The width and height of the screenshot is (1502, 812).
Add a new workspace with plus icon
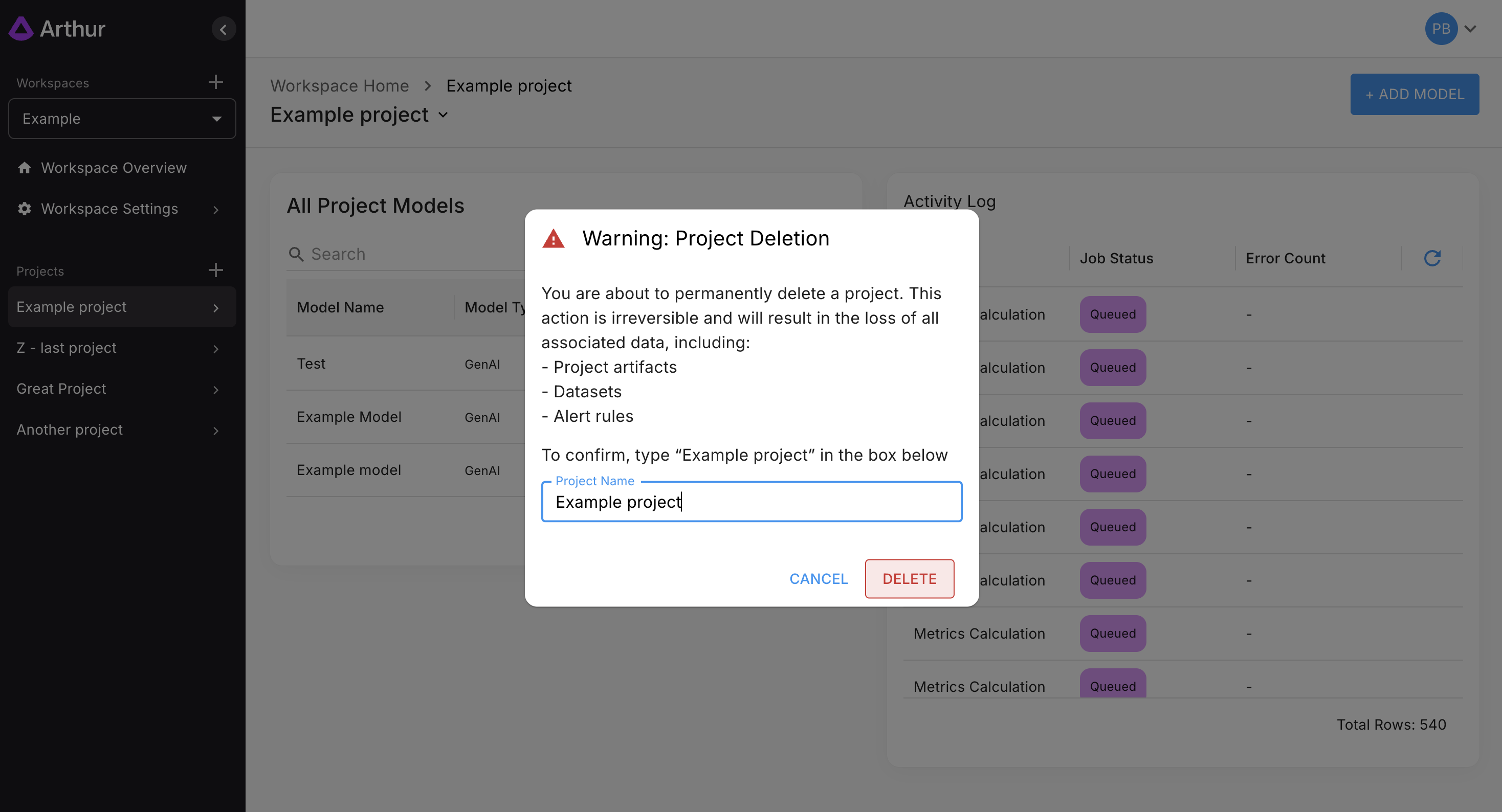click(216, 82)
